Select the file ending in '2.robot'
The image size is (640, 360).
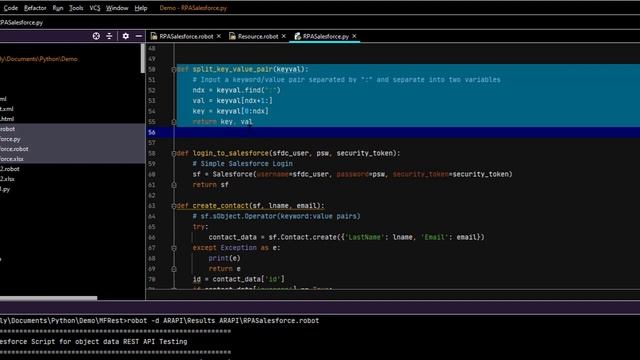[x=10, y=169]
